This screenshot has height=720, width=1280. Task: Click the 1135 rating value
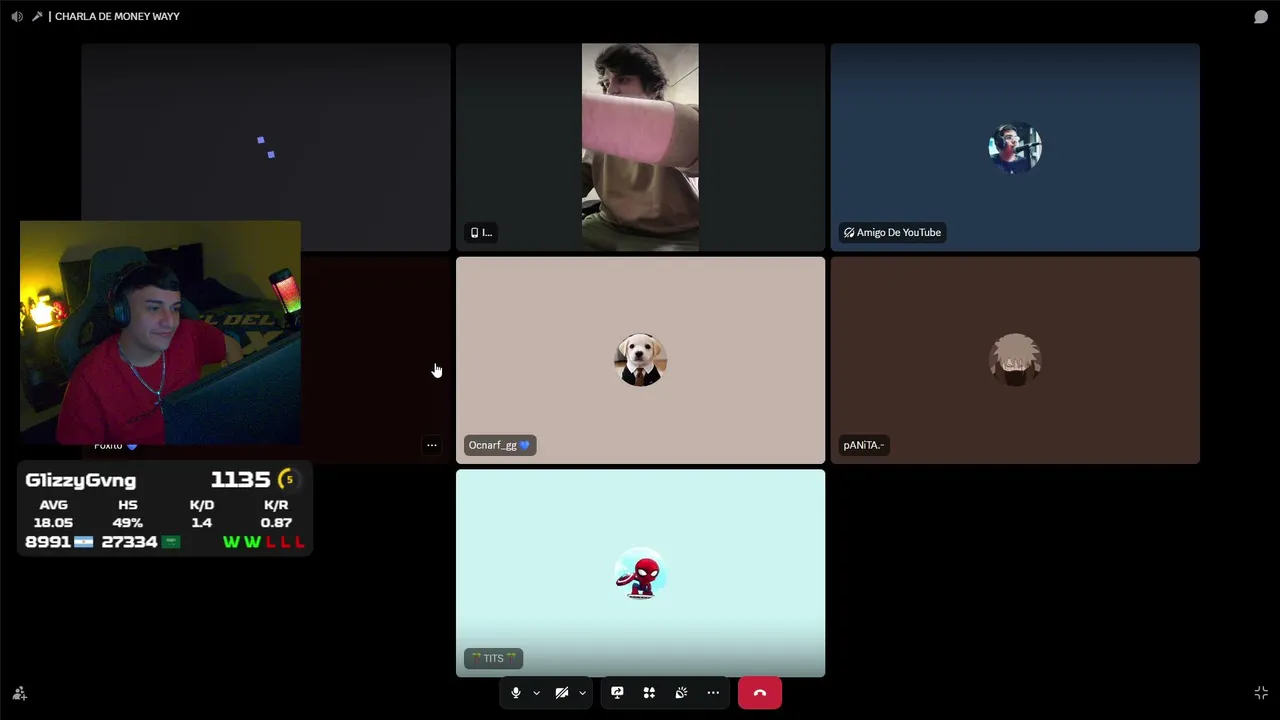click(241, 480)
